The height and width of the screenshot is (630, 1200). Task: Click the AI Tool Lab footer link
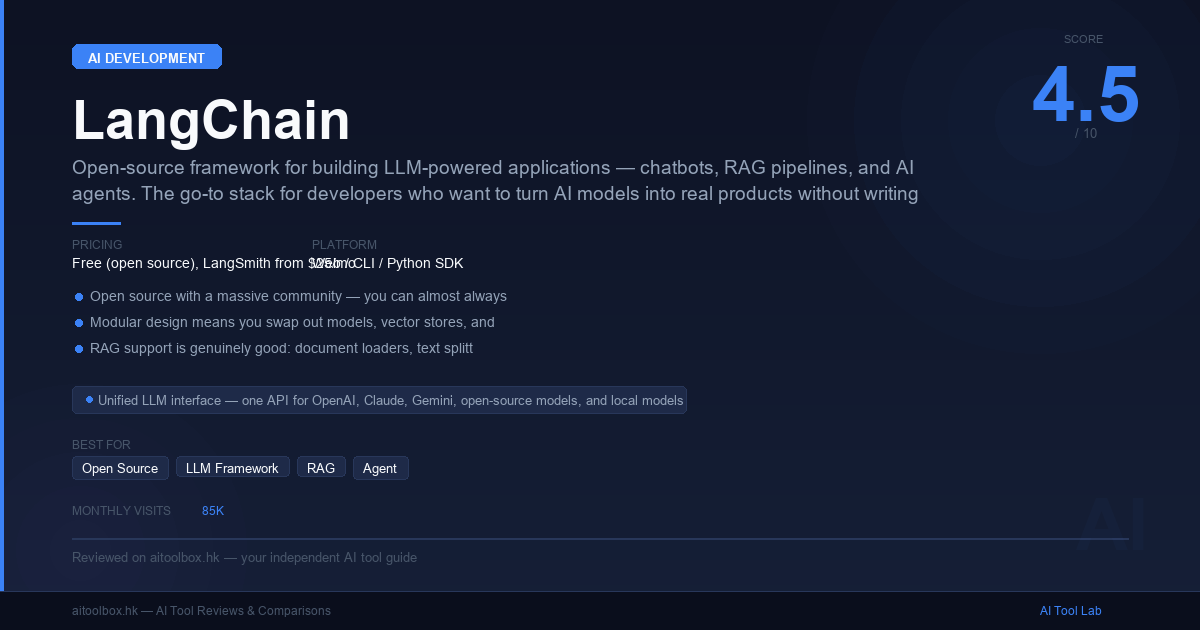tap(1070, 611)
